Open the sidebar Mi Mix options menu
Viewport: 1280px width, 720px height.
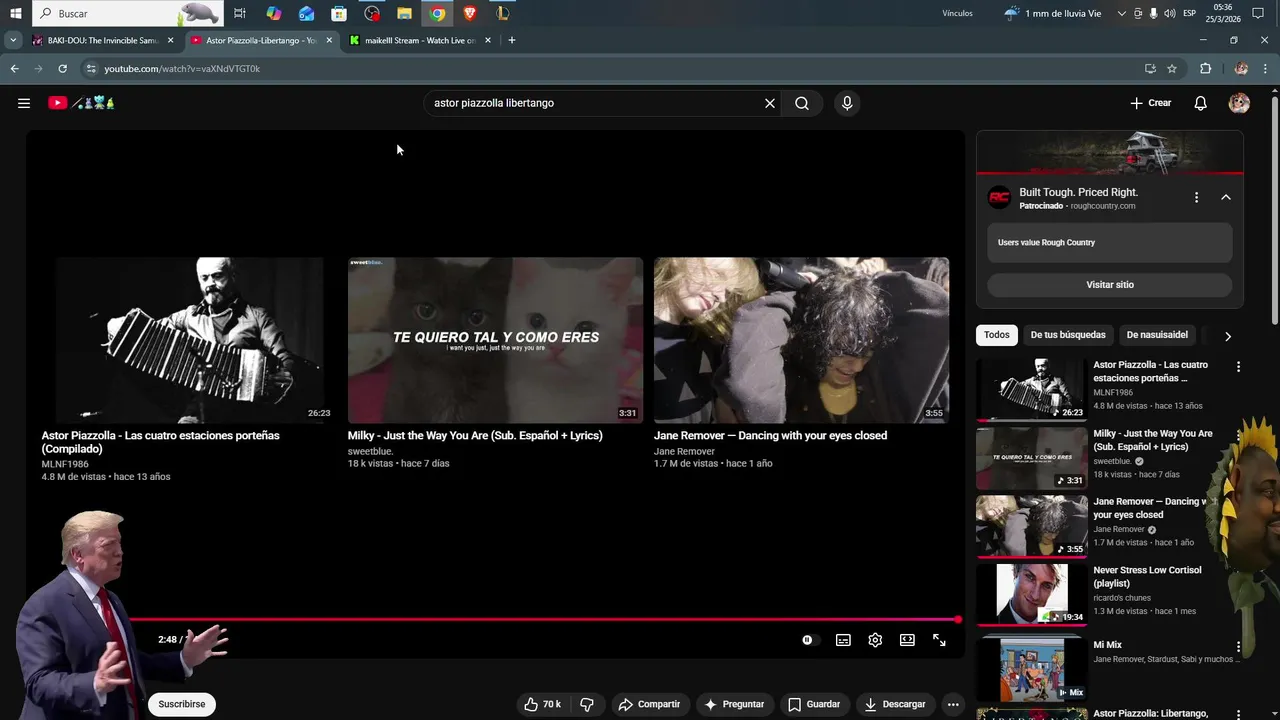coord(1238,647)
